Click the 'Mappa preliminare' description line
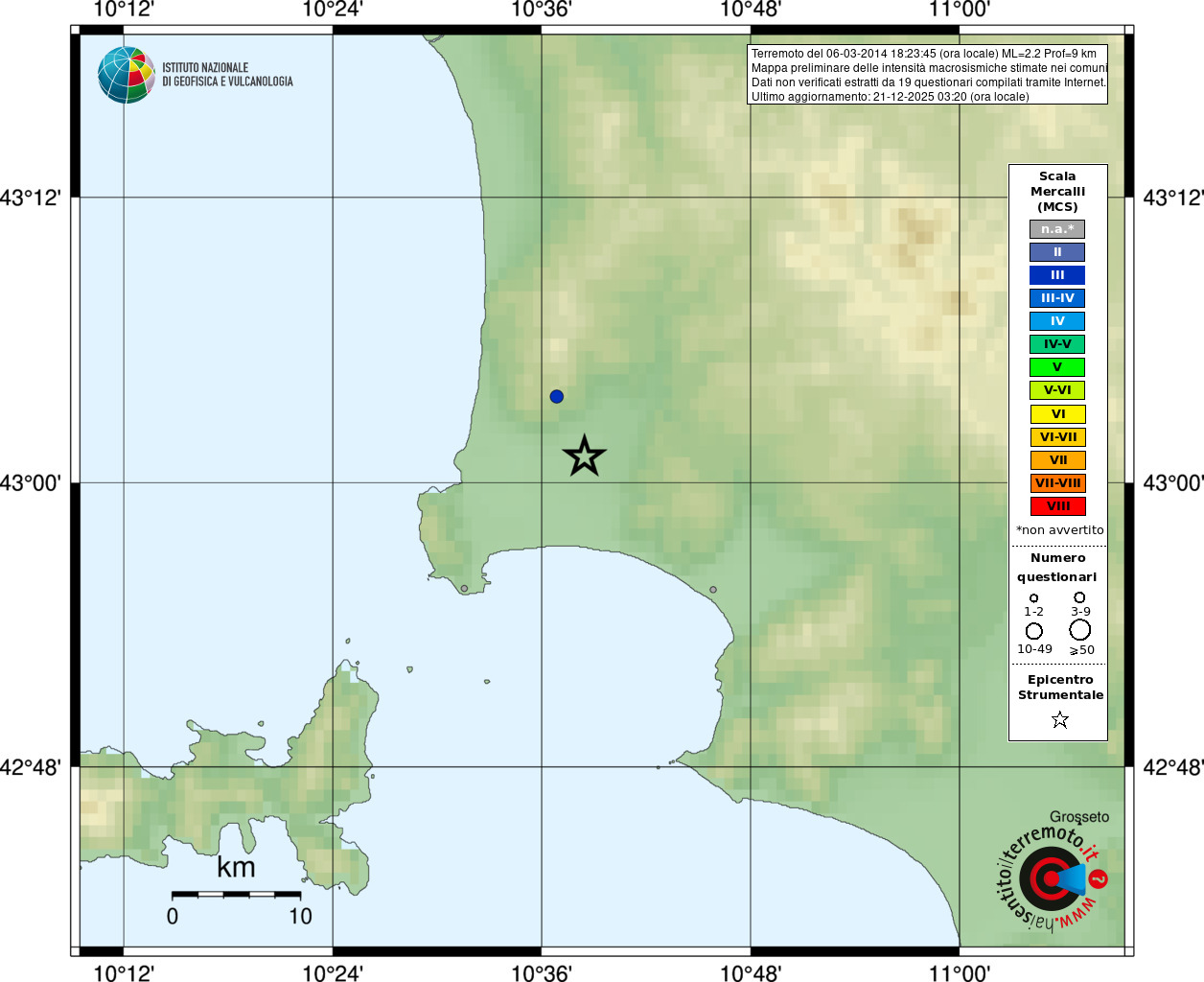Viewport: 1204px width, 982px height. point(929,68)
